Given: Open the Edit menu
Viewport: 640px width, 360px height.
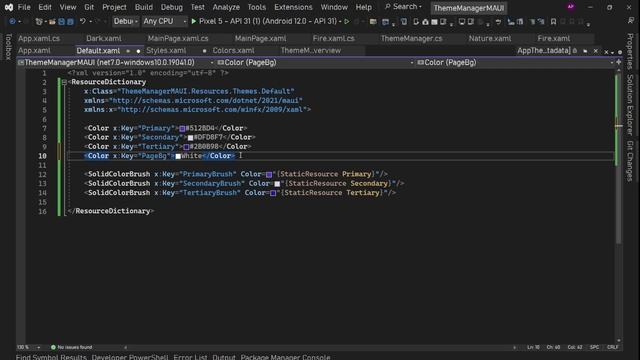Looking at the screenshot, I should 45,7.
